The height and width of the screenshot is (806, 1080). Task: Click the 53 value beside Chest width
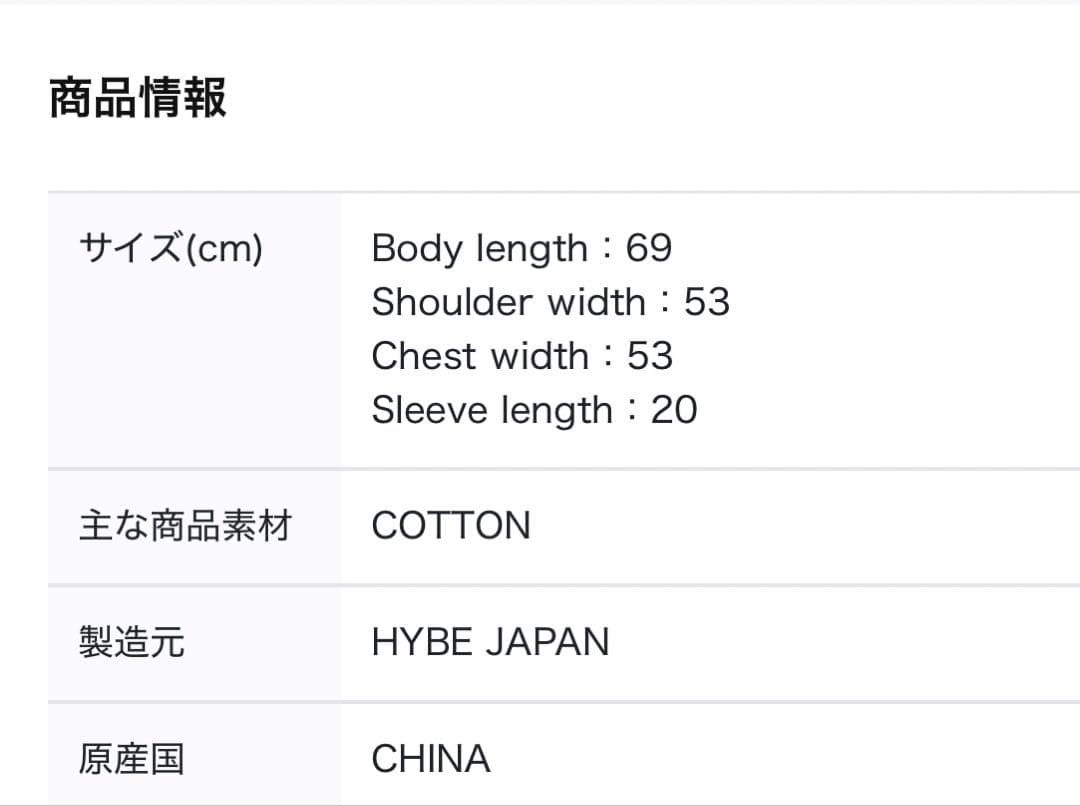point(650,356)
